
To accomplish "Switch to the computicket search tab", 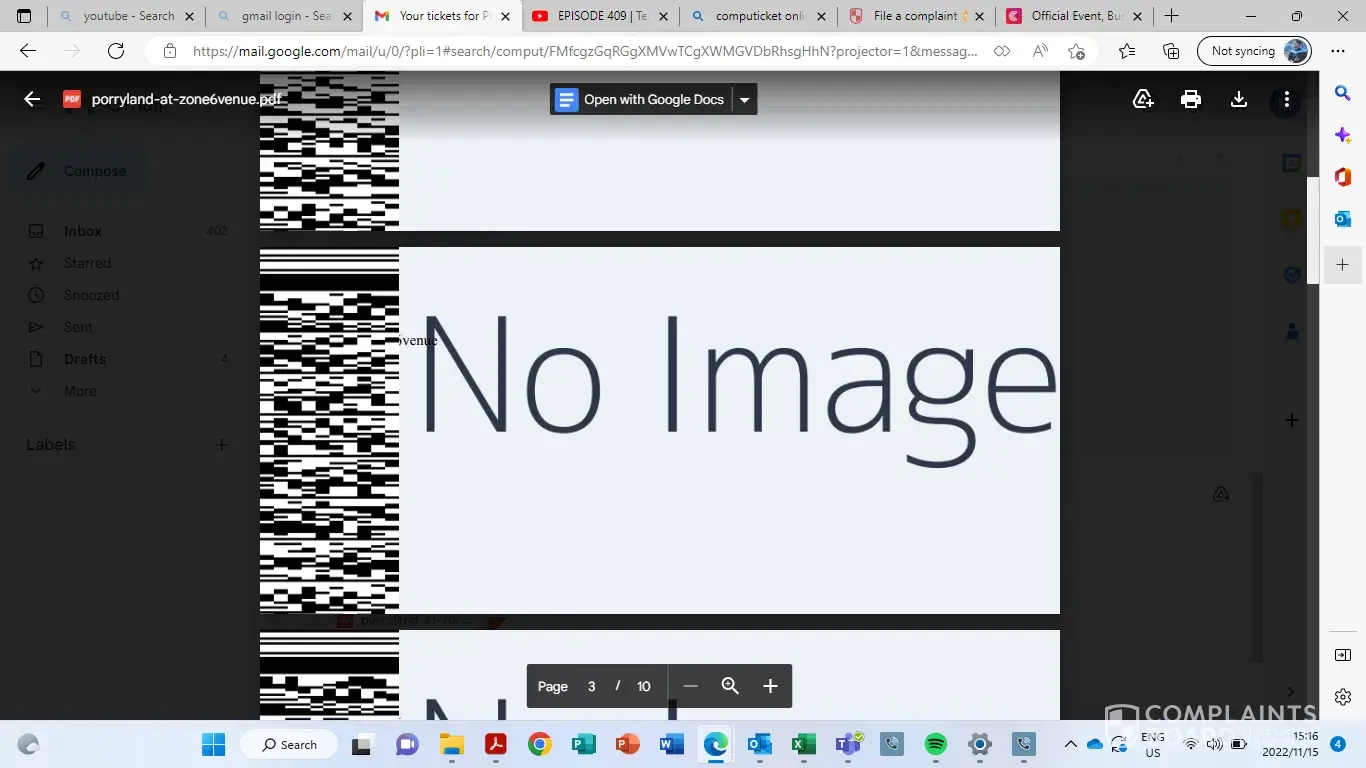I will (x=760, y=16).
